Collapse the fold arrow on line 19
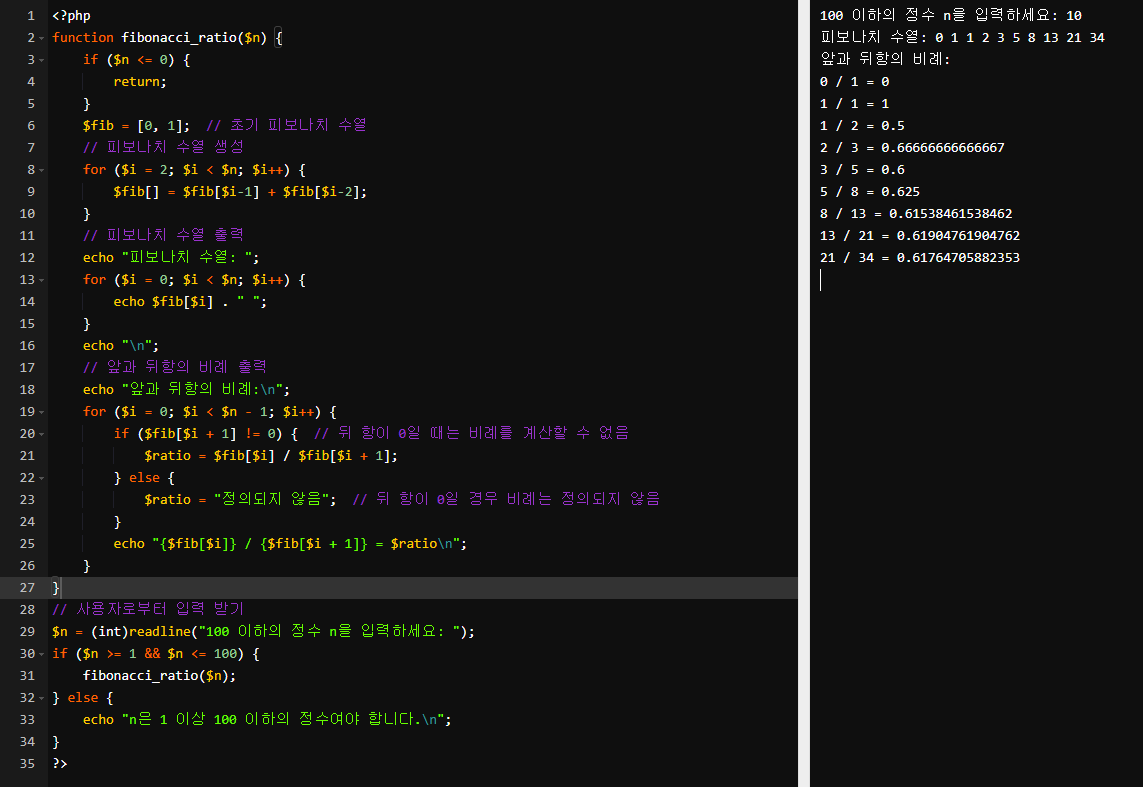 42,412
